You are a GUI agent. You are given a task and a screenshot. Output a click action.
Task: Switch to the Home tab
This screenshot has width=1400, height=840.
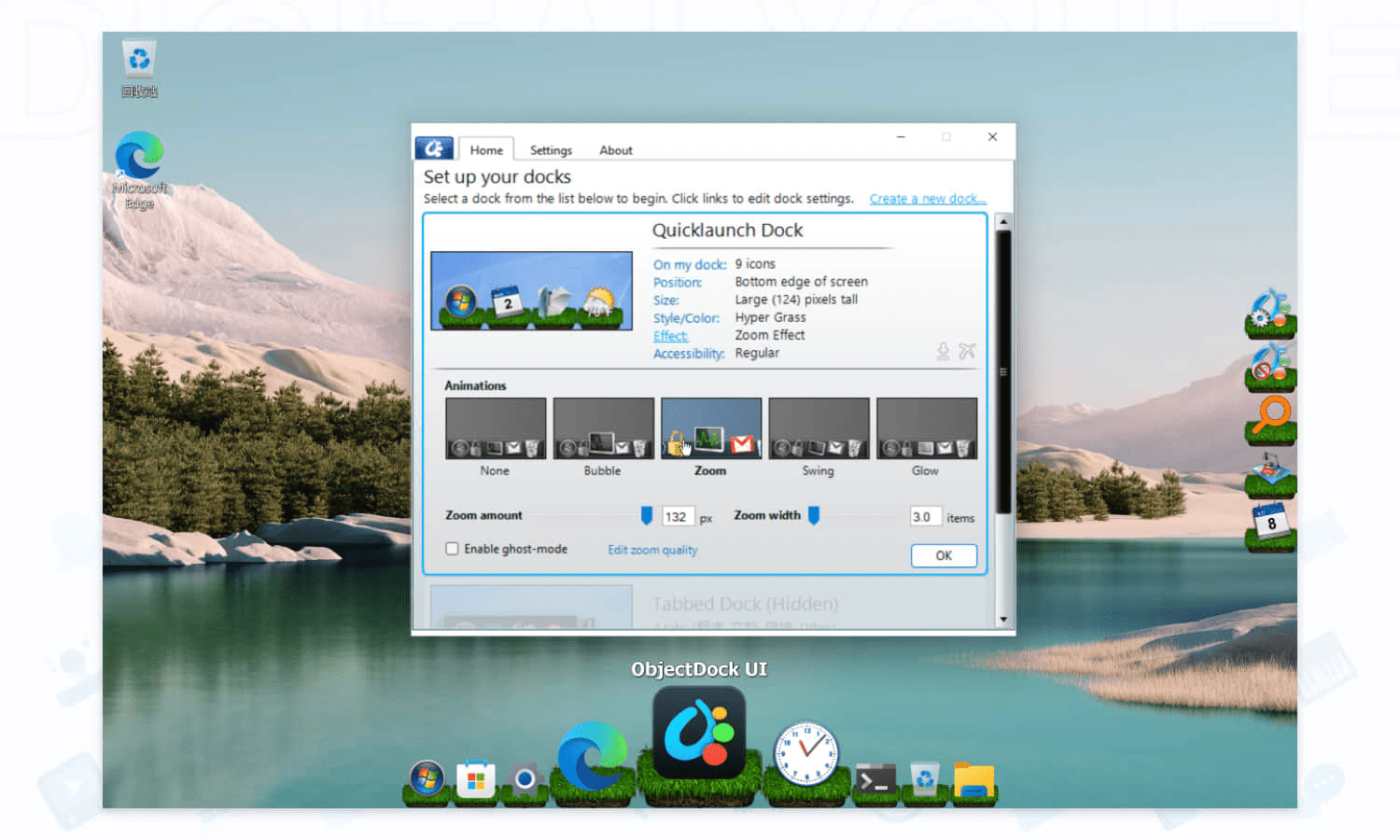pos(486,149)
